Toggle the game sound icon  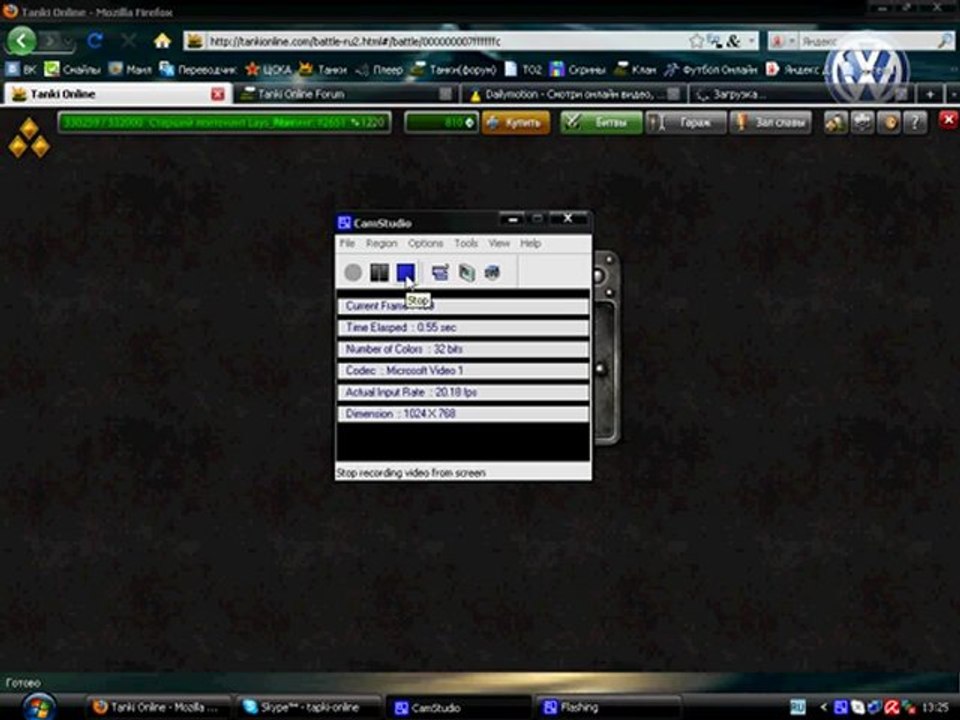[888, 122]
